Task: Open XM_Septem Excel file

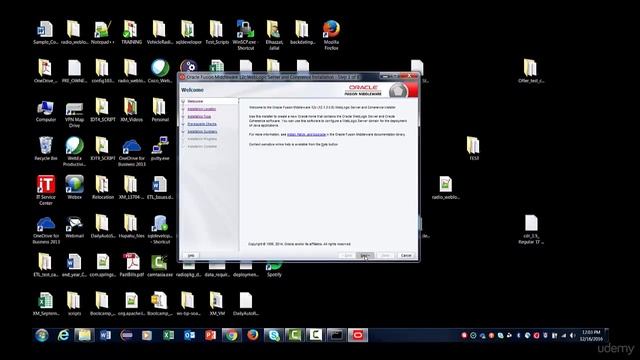Action: 45,304
